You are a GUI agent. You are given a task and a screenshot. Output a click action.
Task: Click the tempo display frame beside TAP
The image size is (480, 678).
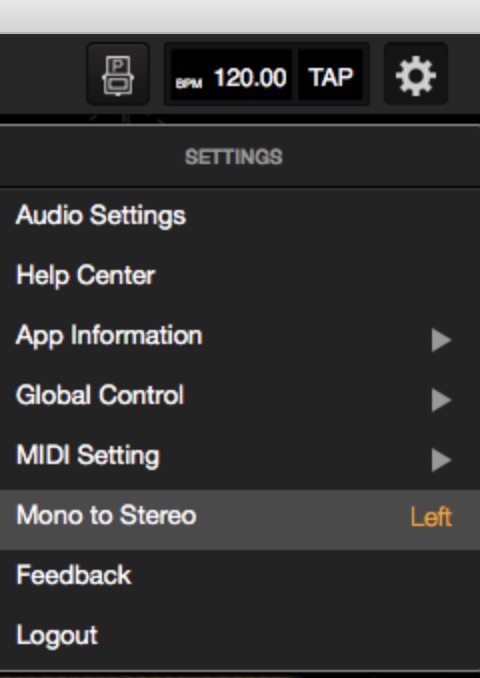[x=267, y=74]
